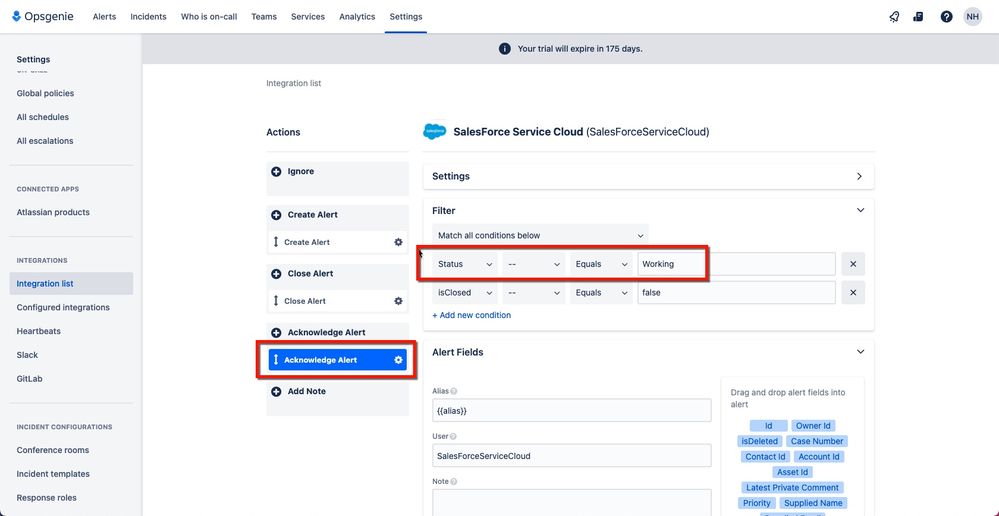
Task: Open Atlassian products in sidebar
Action: coord(53,212)
